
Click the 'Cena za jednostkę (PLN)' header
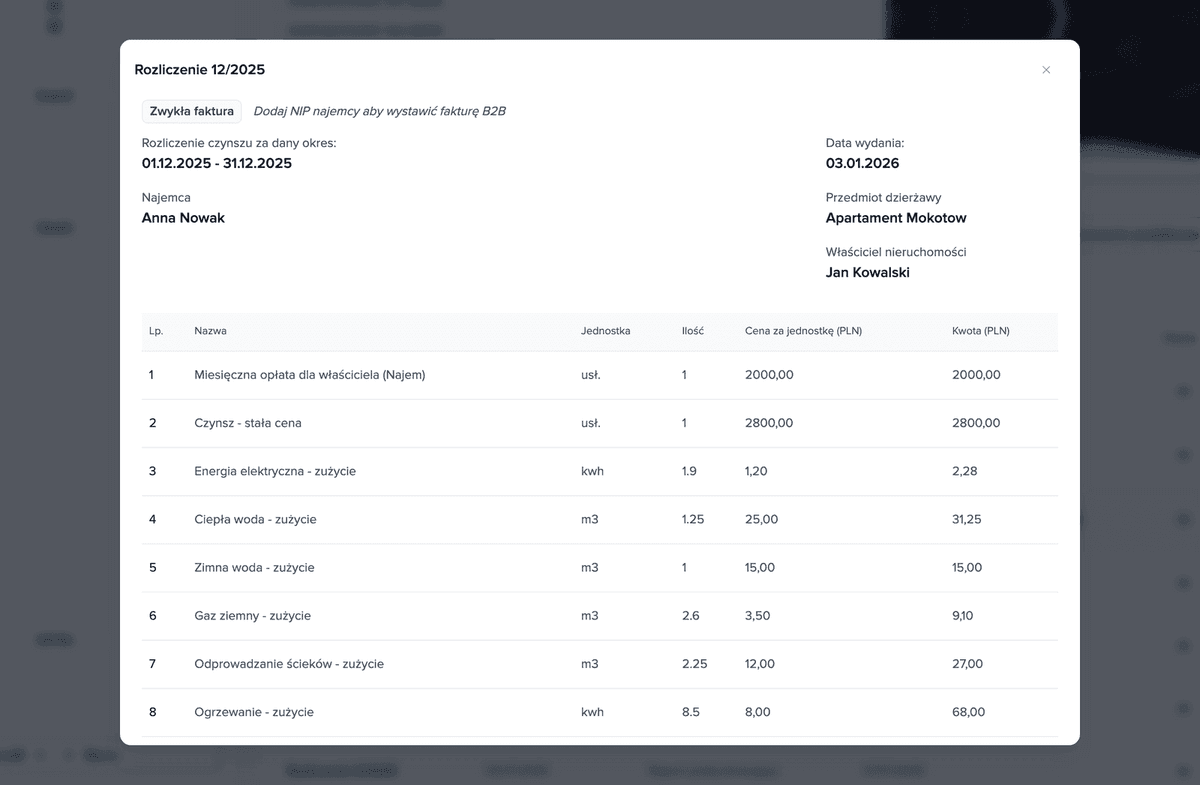click(x=804, y=331)
